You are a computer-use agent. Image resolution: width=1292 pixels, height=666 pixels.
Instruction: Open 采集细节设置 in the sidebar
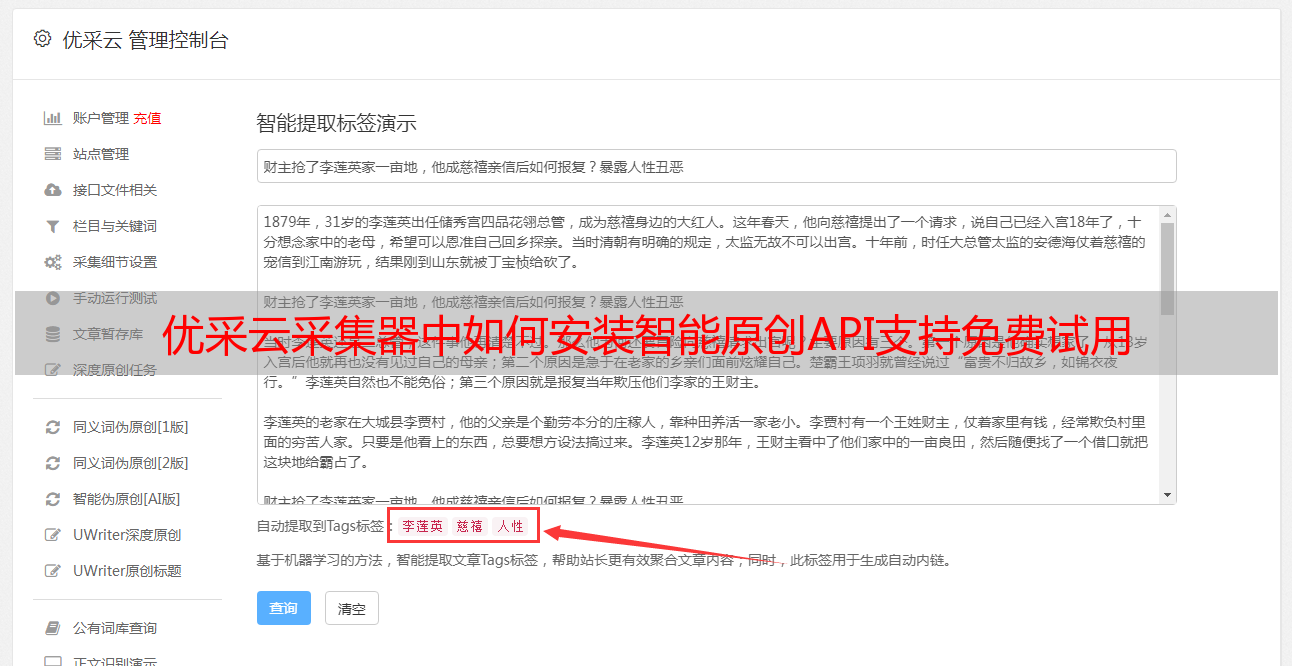(x=115, y=262)
